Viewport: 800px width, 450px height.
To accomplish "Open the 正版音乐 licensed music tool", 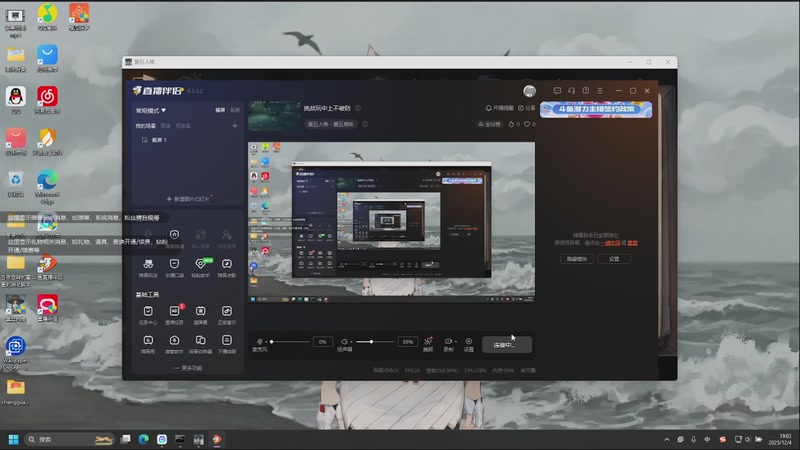I will coord(227,314).
